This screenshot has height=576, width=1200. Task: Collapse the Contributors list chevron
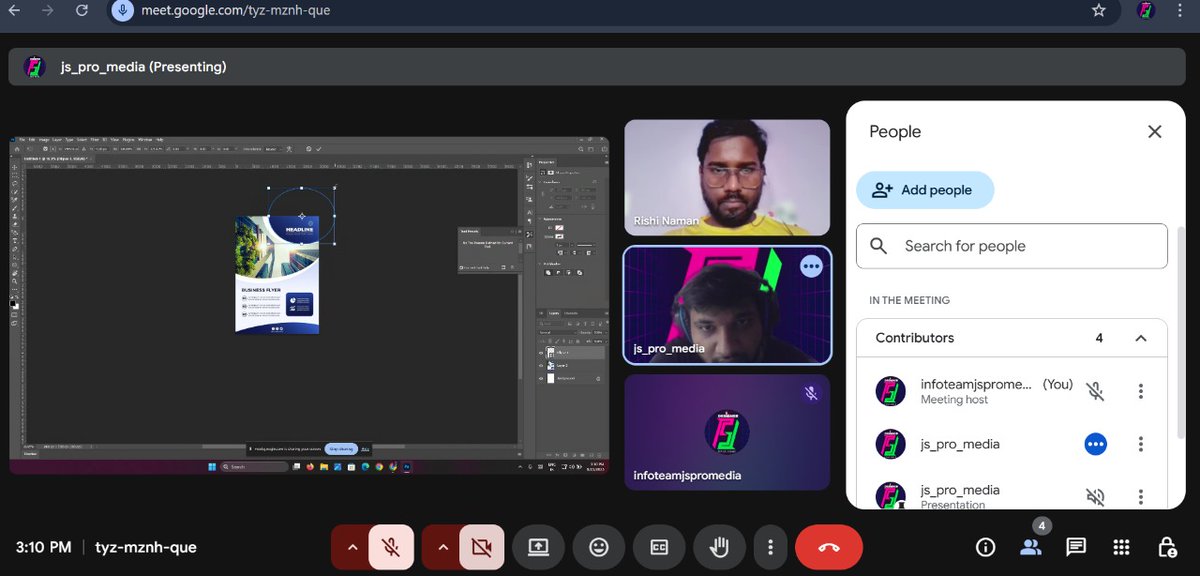coord(1141,338)
